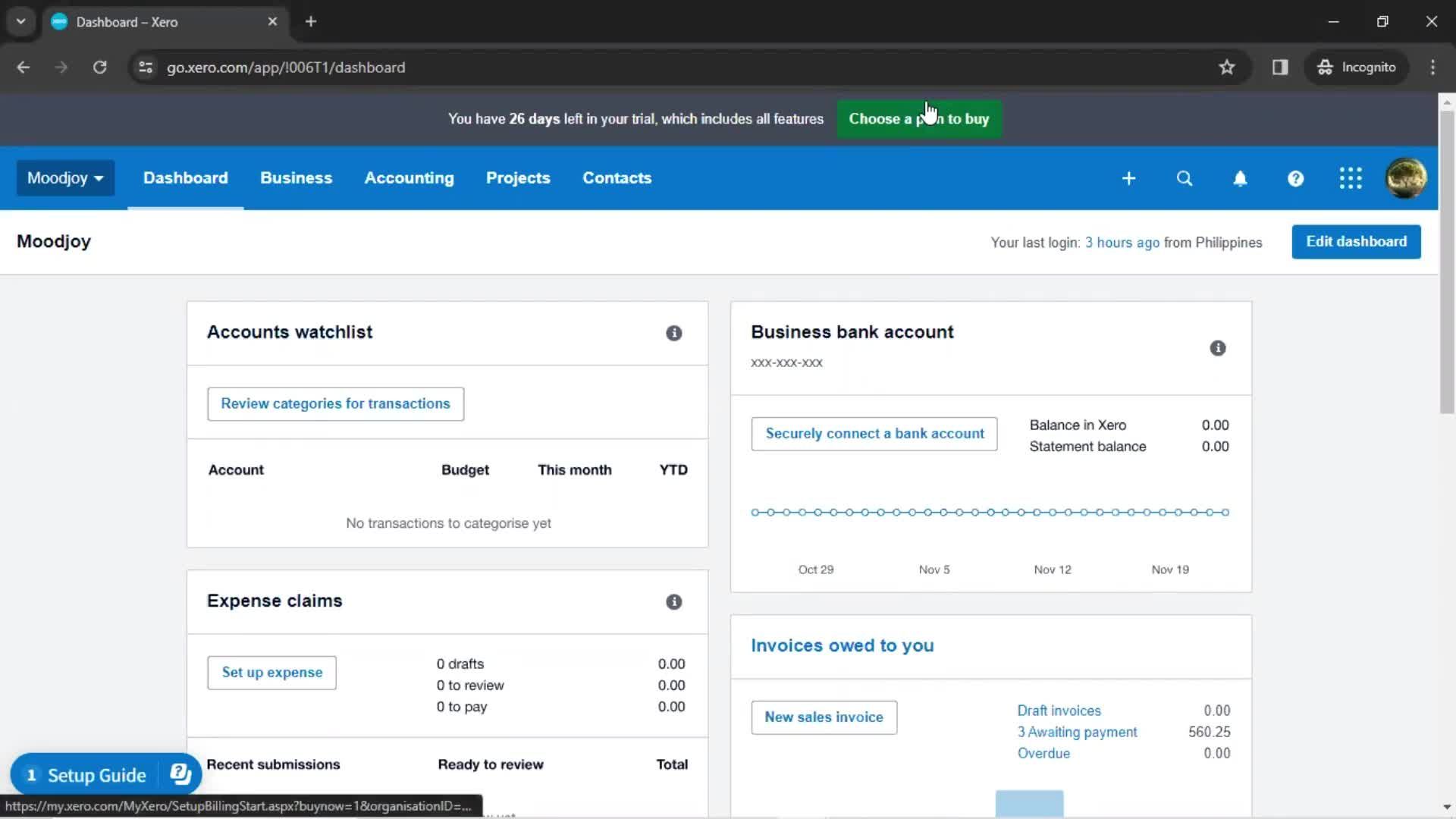Screen dimensions: 1456x819
Task: Open the browser side panel icon
Action: (x=1280, y=67)
